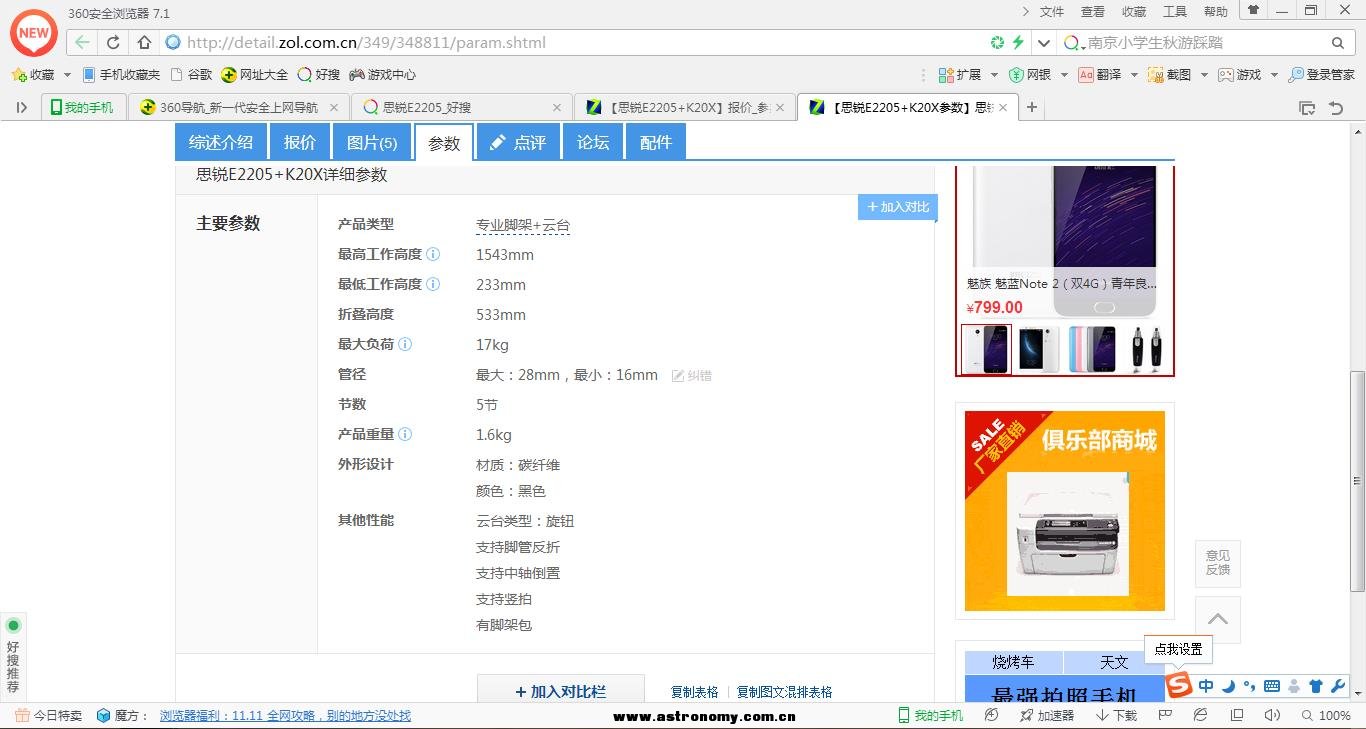Image resolution: width=1366 pixels, height=729 pixels.
Task: Expand the 收藏 favorites dropdown arrow
Action: coord(67,75)
